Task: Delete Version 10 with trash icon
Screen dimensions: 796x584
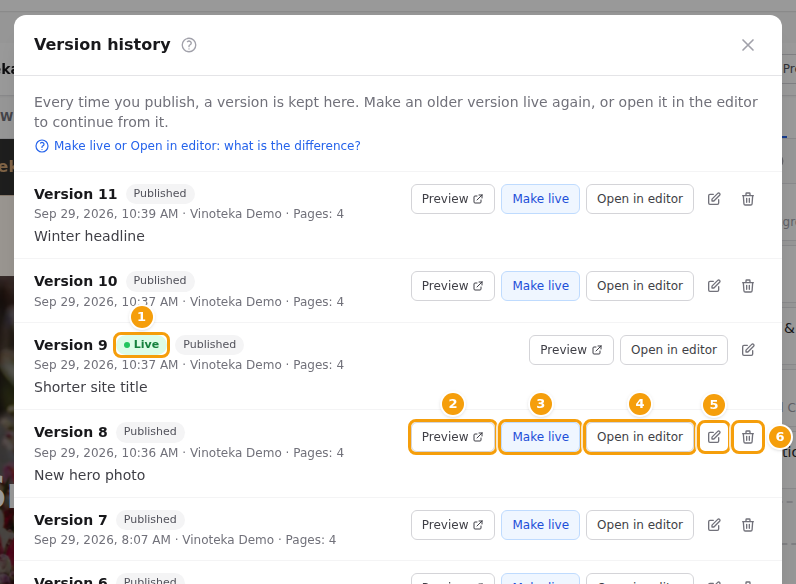Action: coord(748,286)
